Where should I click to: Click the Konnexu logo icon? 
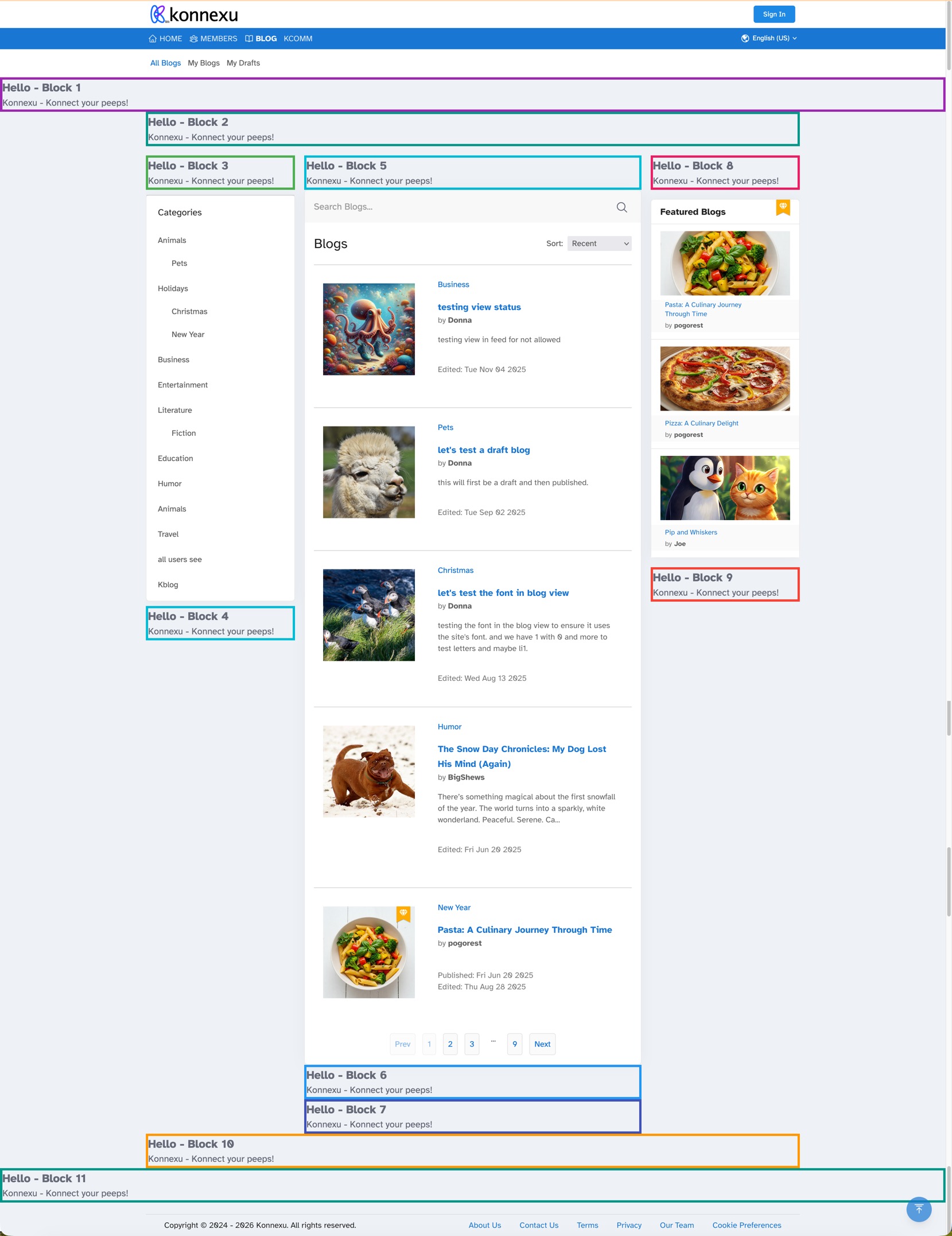click(x=158, y=14)
